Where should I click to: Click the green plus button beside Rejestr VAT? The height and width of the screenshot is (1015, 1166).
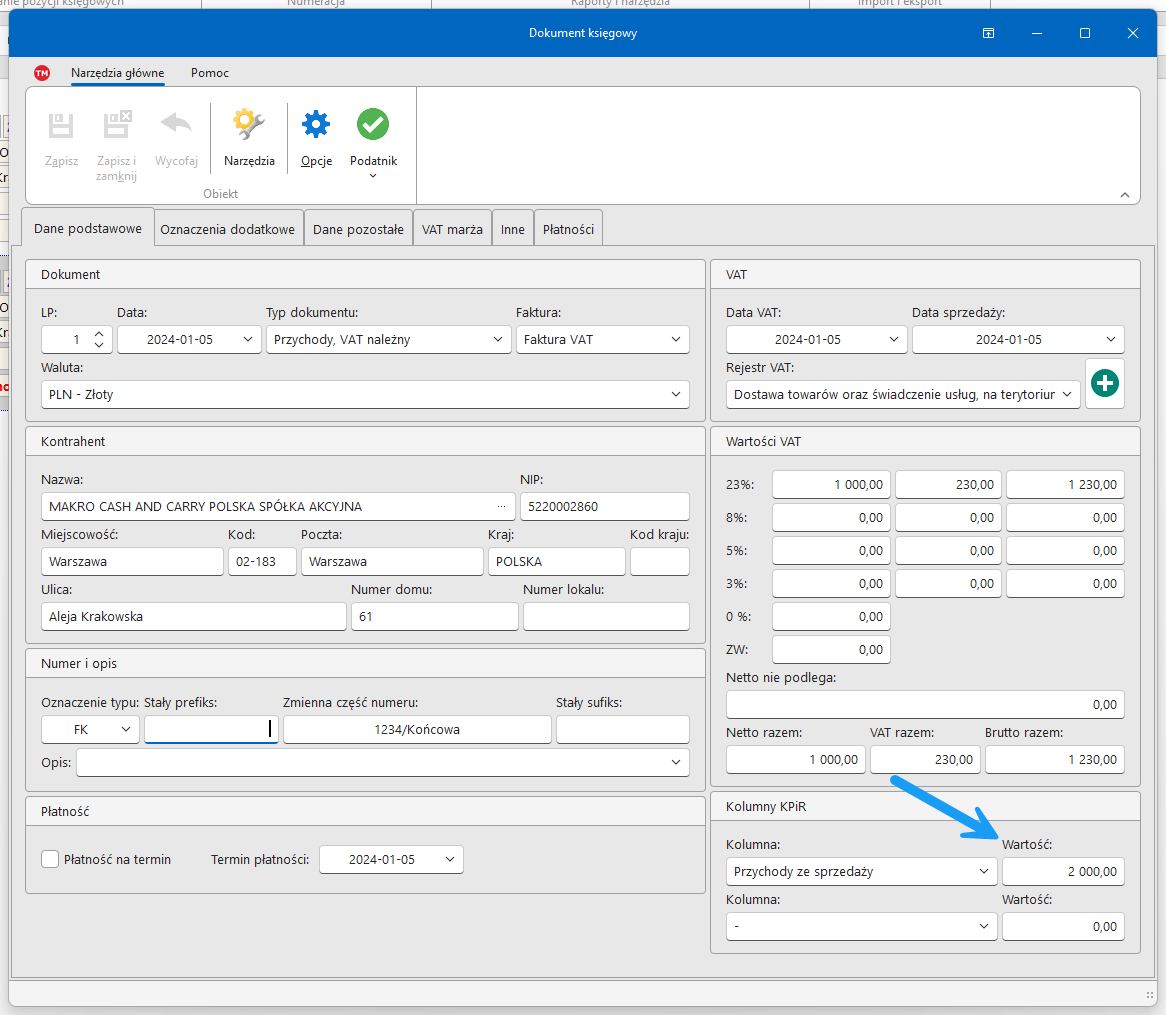pos(1105,384)
